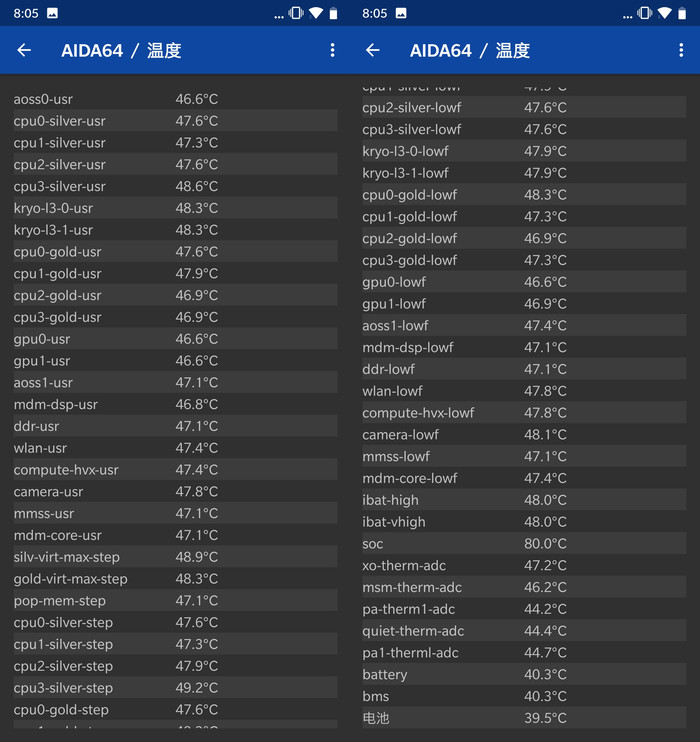This screenshot has width=700, height=742.
Task: Select the pop-mem-step row
Action: 175,600
